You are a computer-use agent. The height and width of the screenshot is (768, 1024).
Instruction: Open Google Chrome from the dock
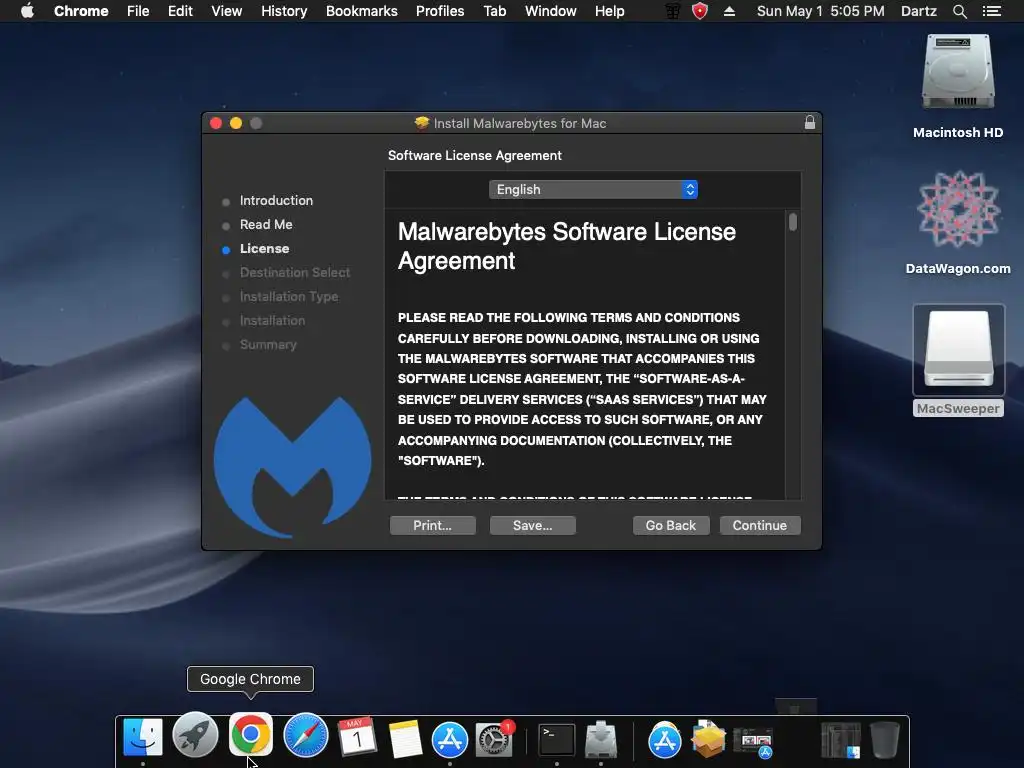coord(251,735)
